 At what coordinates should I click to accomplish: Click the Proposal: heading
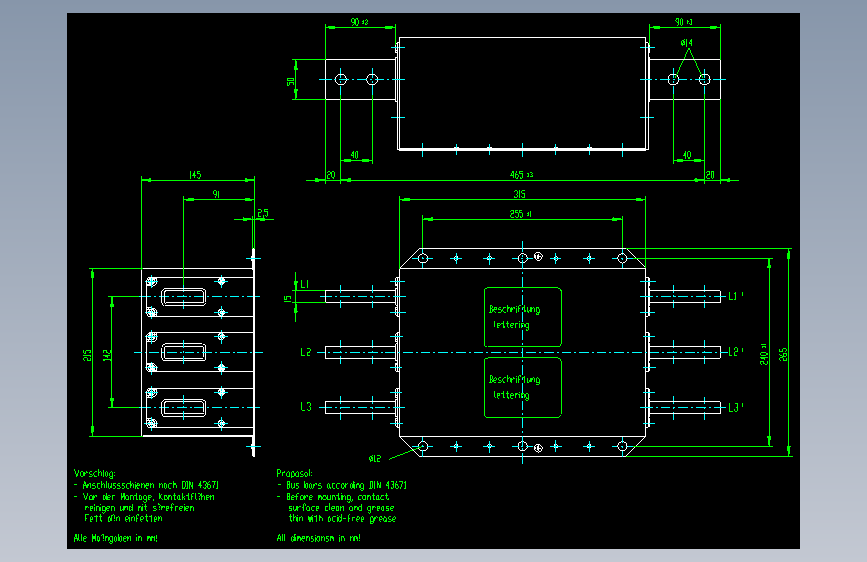click(x=295, y=473)
